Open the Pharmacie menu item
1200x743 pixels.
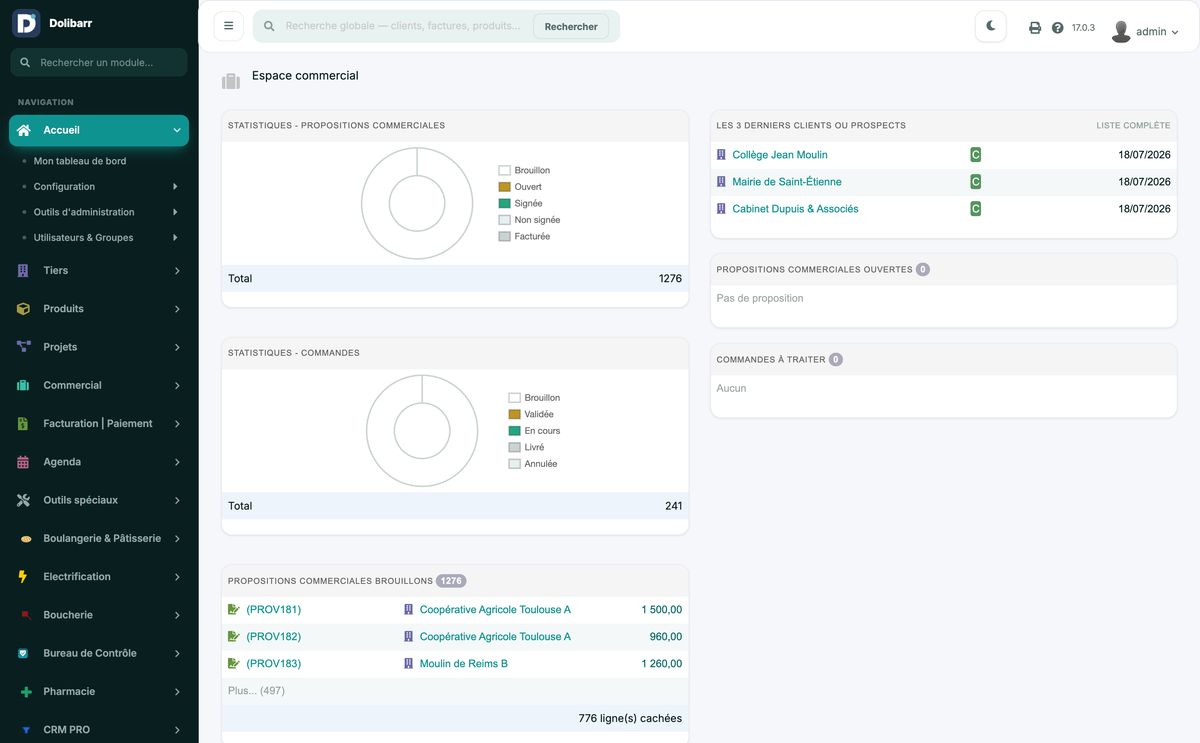(99, 692)
